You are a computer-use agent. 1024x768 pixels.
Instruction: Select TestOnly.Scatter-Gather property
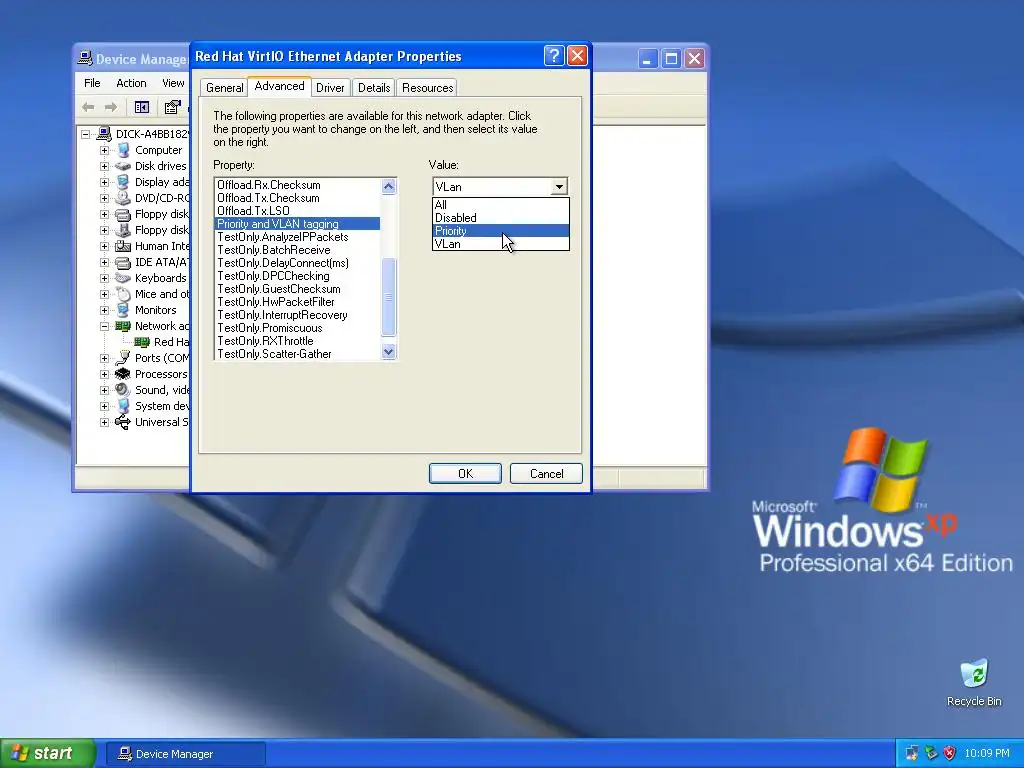297,354
